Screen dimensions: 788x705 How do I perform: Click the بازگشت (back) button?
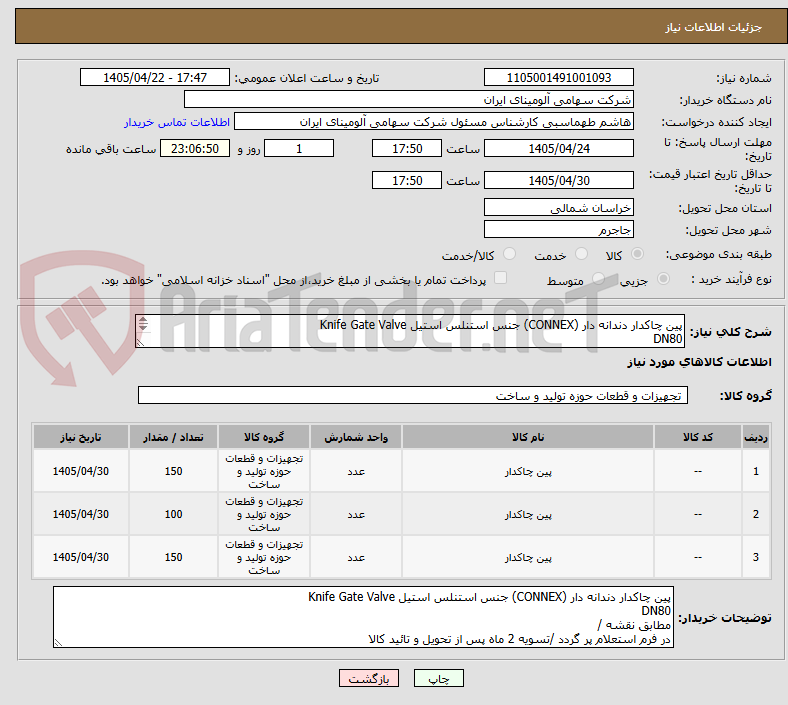[x=369, y=678]
